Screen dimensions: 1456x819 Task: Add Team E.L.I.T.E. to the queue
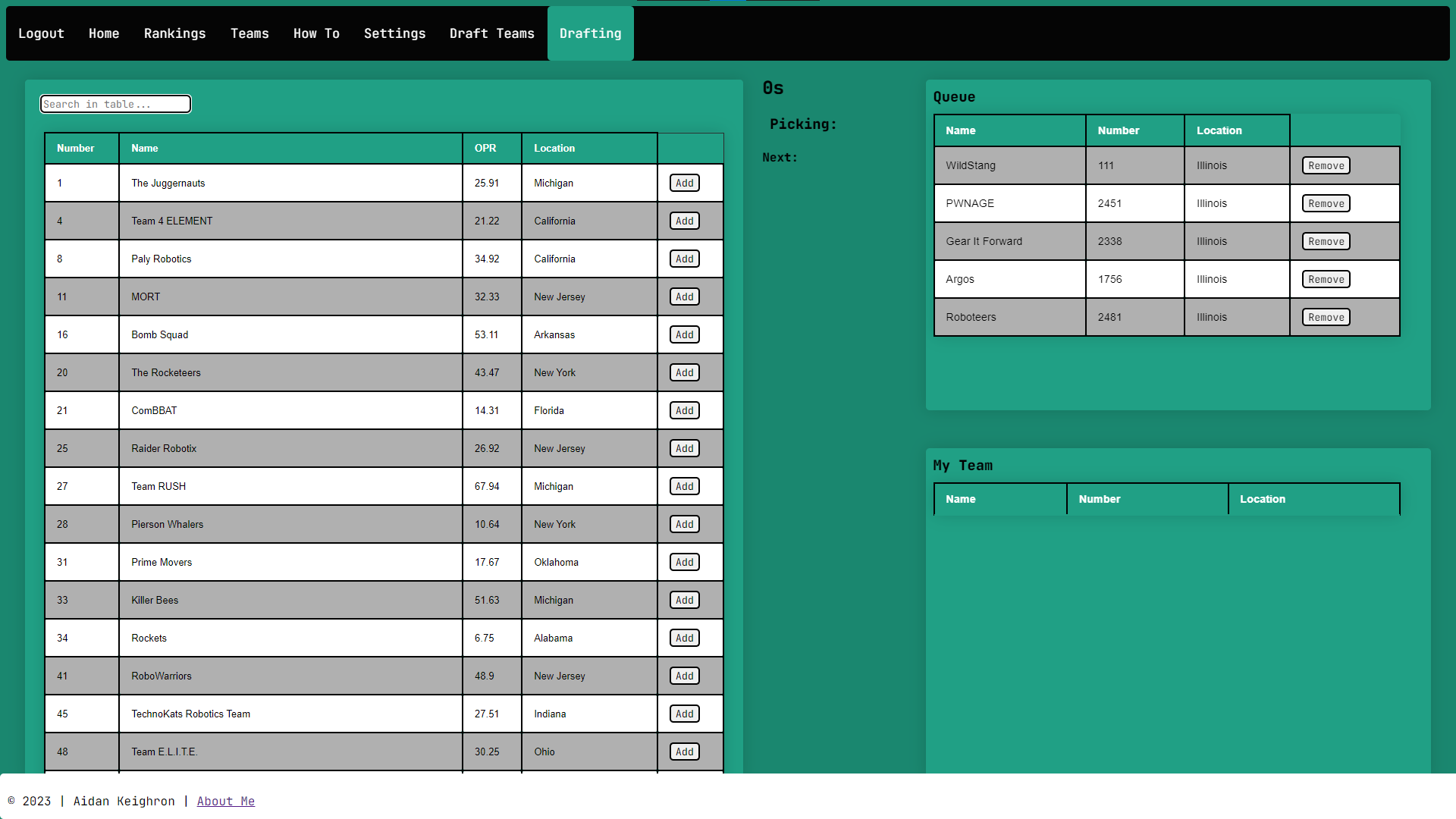click(685, 752)
